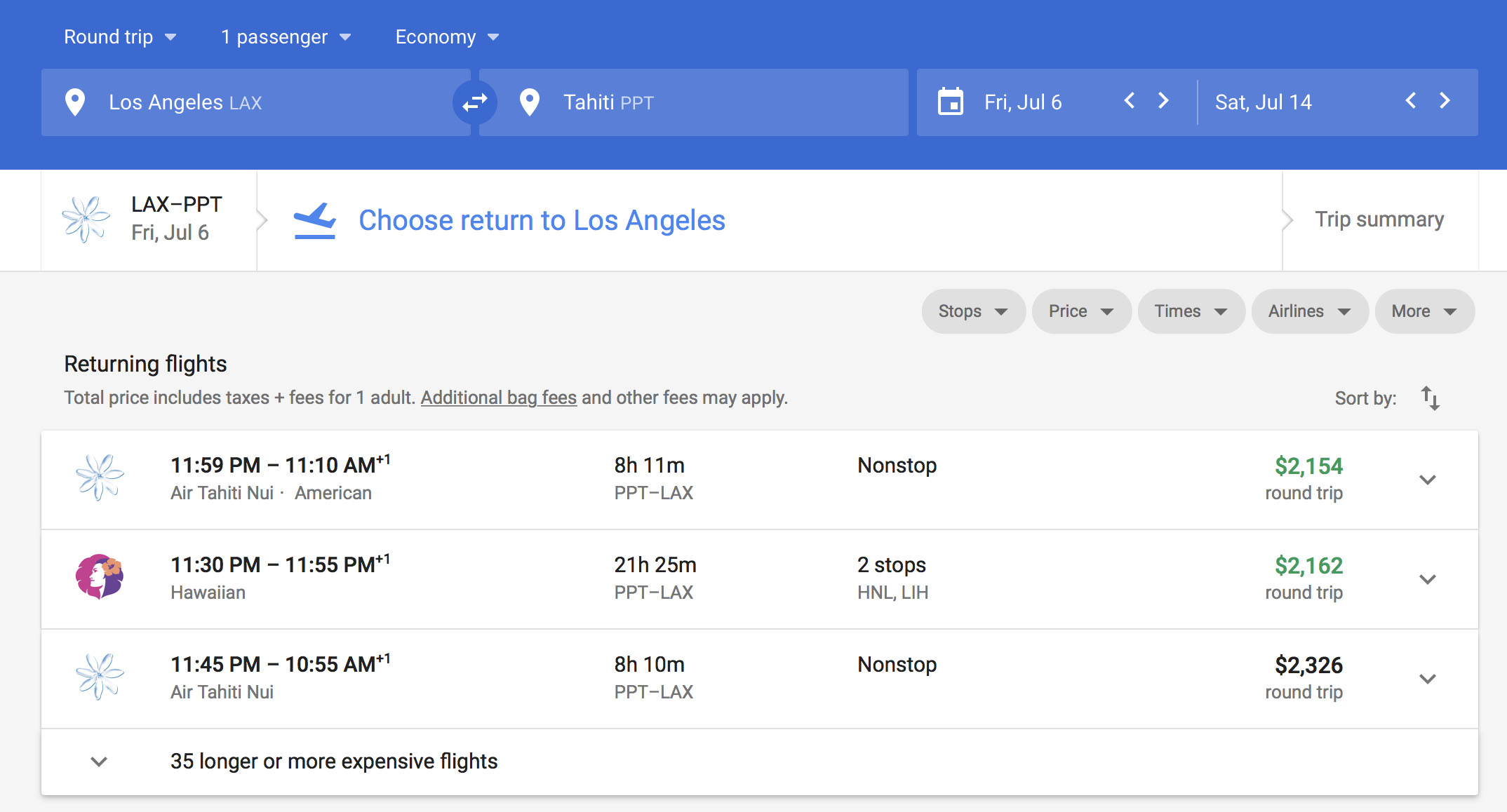1507x812 pixels.
Task: Open the 1 passenger dropdown
Action: click(x=286, y=36)
